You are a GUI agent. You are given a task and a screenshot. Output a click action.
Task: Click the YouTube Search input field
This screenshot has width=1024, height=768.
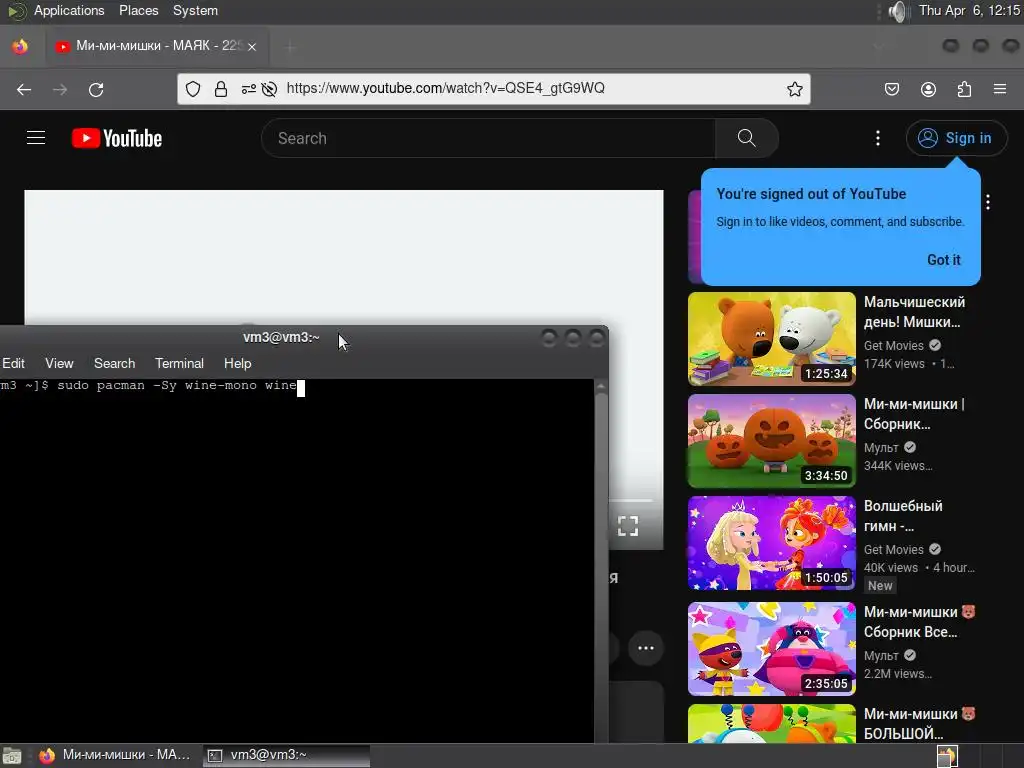(x=488, y=138)
